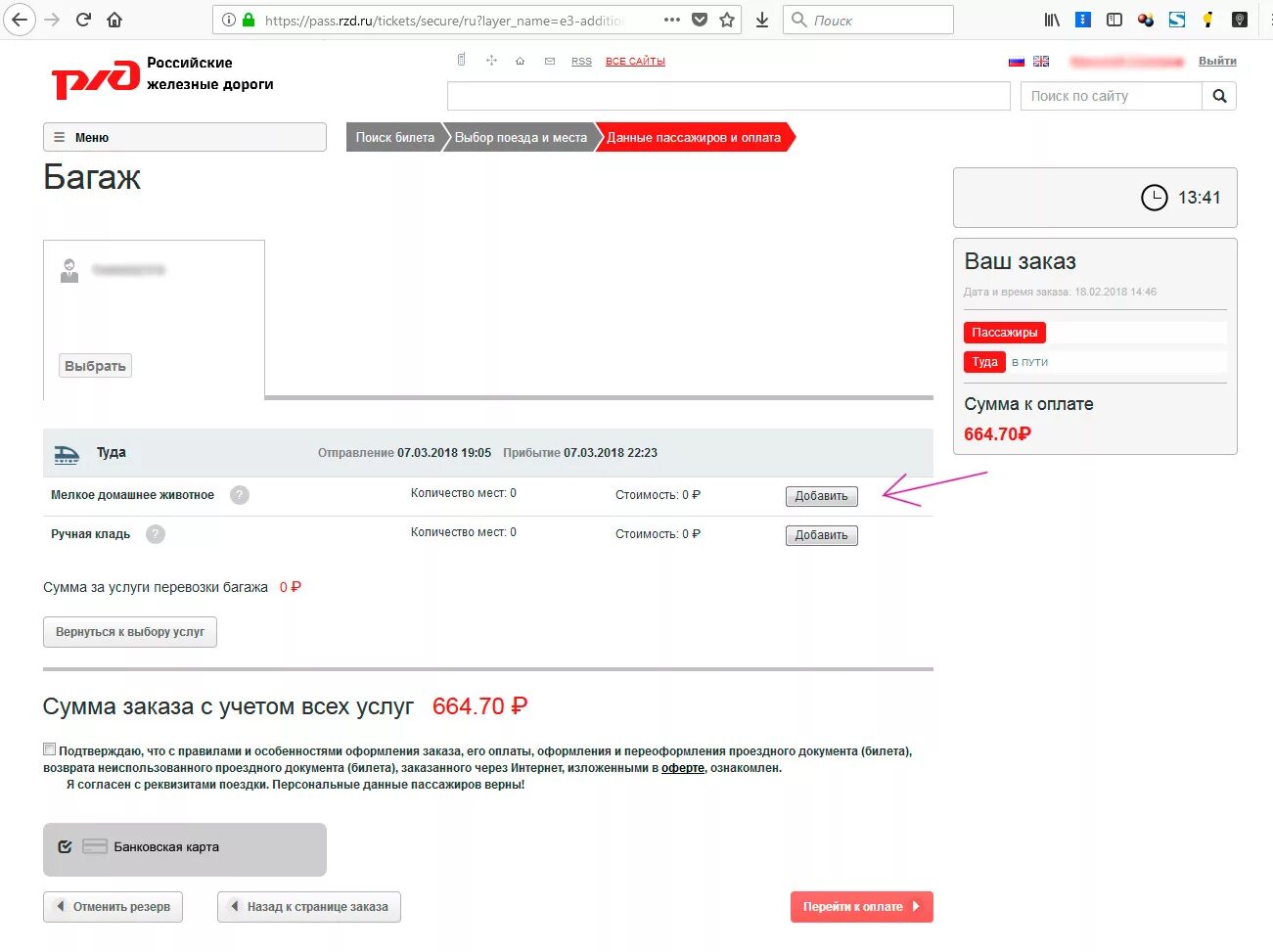Click the blurred username link in header
This screenshot has height=952, width=1273.
(1127, 61)
